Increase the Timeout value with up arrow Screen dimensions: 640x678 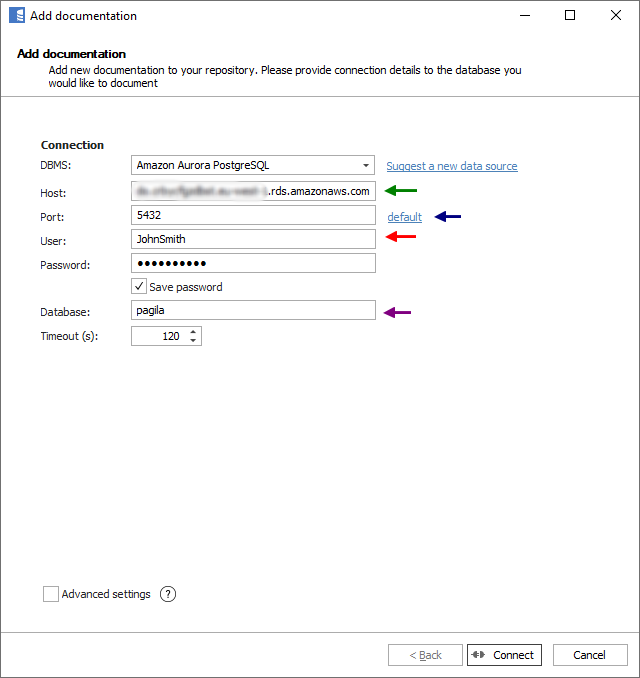click(x=193, y=331)
